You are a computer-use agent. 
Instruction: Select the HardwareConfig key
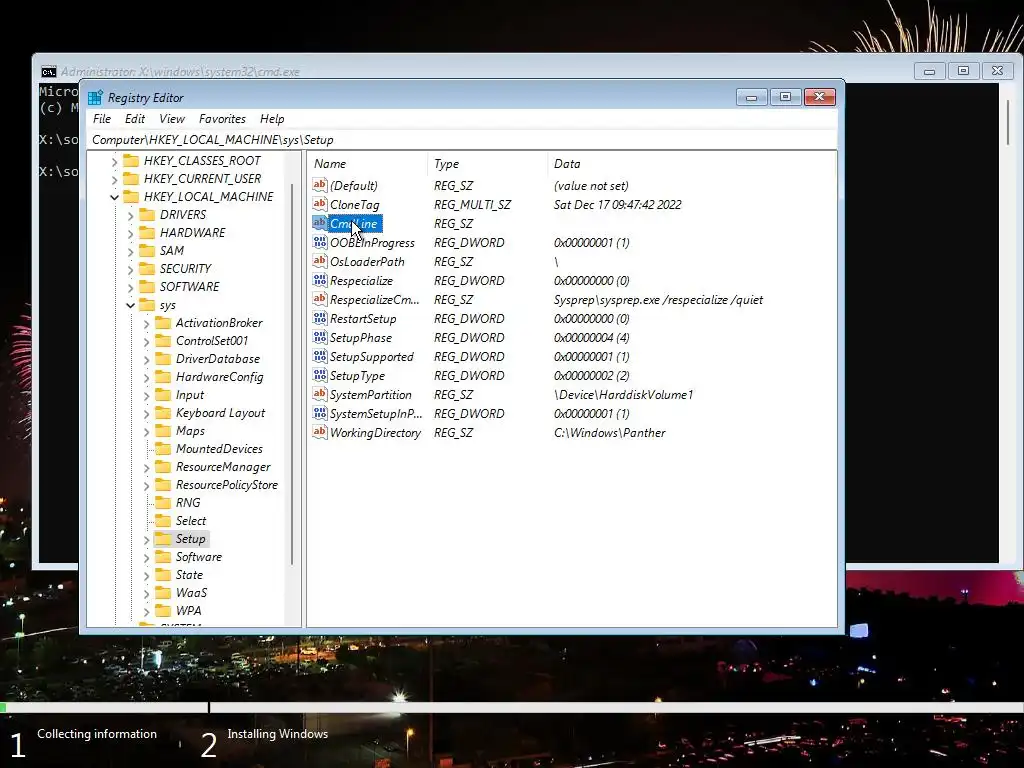click(219, 377)
